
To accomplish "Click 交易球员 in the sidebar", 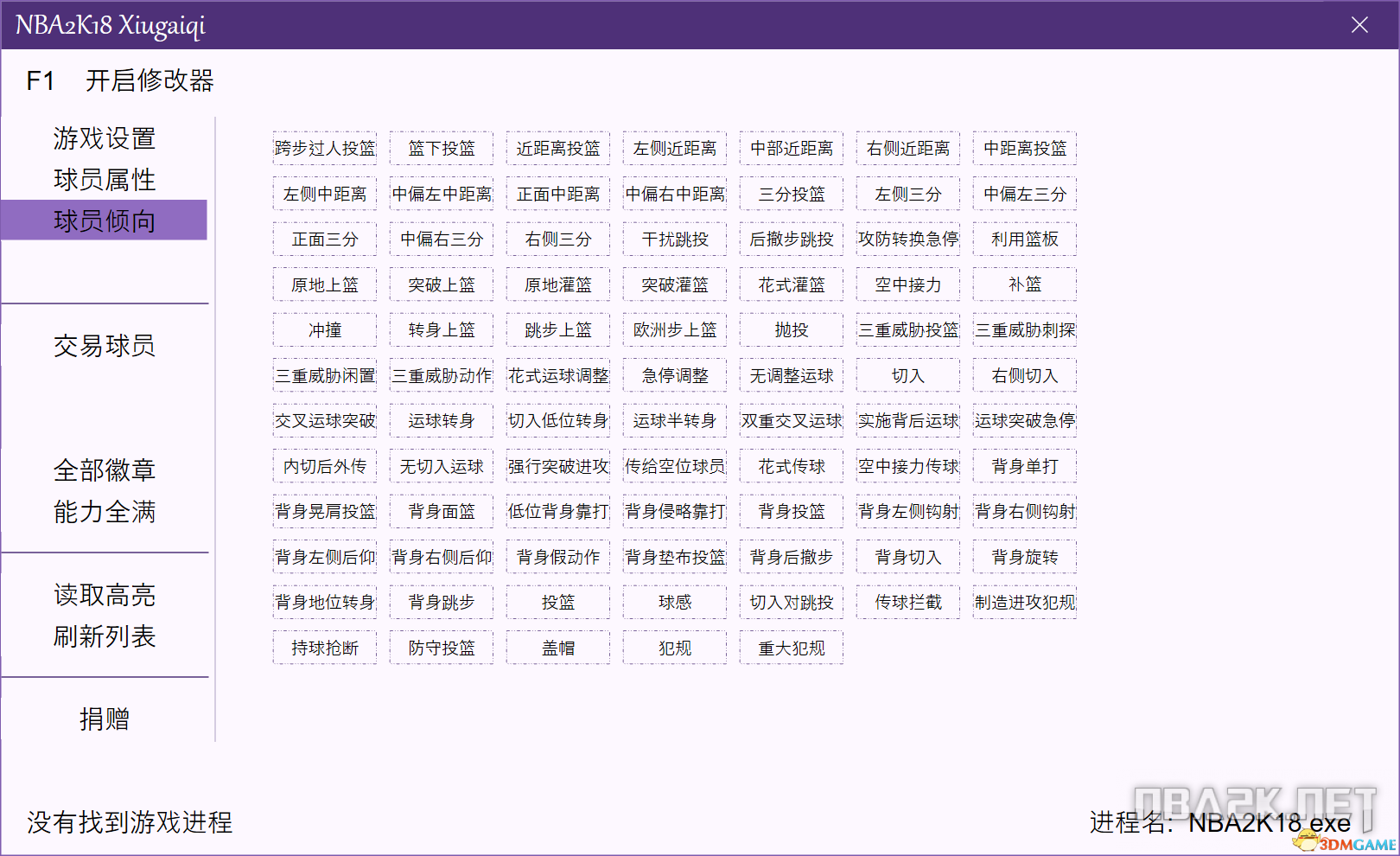I will click(x=105, y=346).
